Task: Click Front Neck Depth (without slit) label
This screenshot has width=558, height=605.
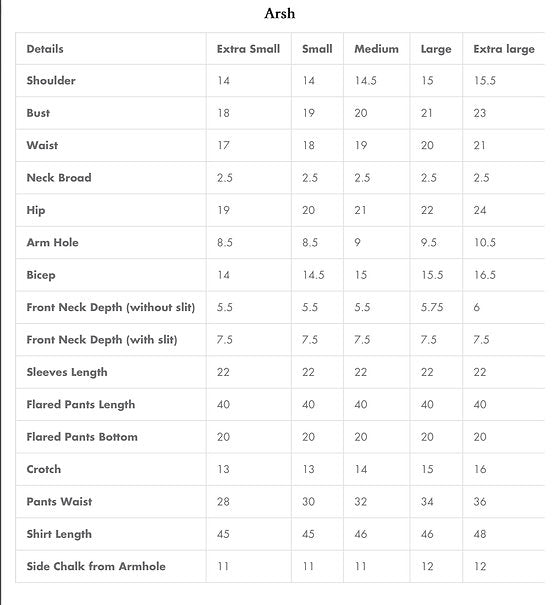Action: click(x=111, y=308)
